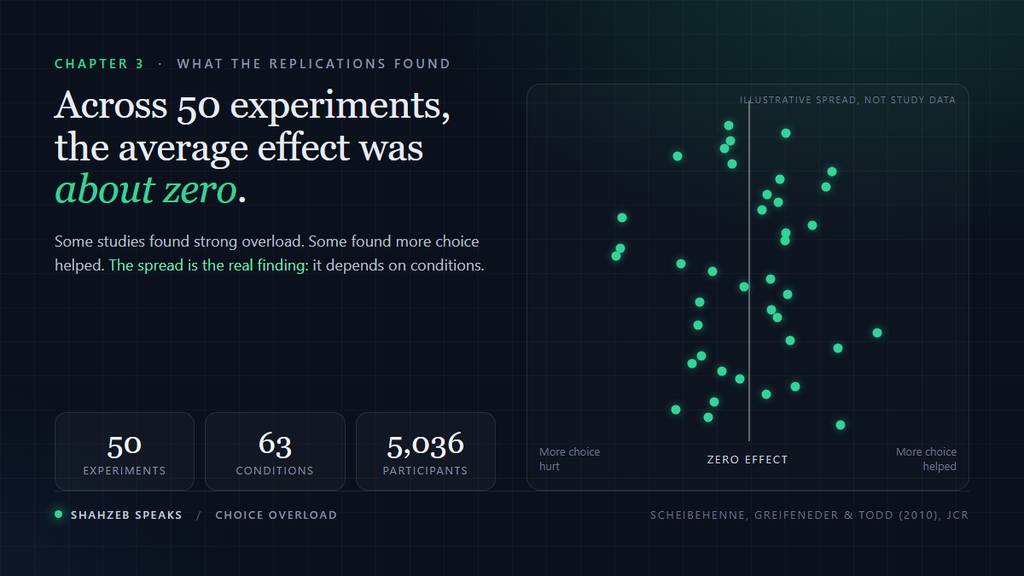
Task: Click the 'SHAHZEB SPEAKS' footer label
Action: pyautogui.click(x=126, y=515)
